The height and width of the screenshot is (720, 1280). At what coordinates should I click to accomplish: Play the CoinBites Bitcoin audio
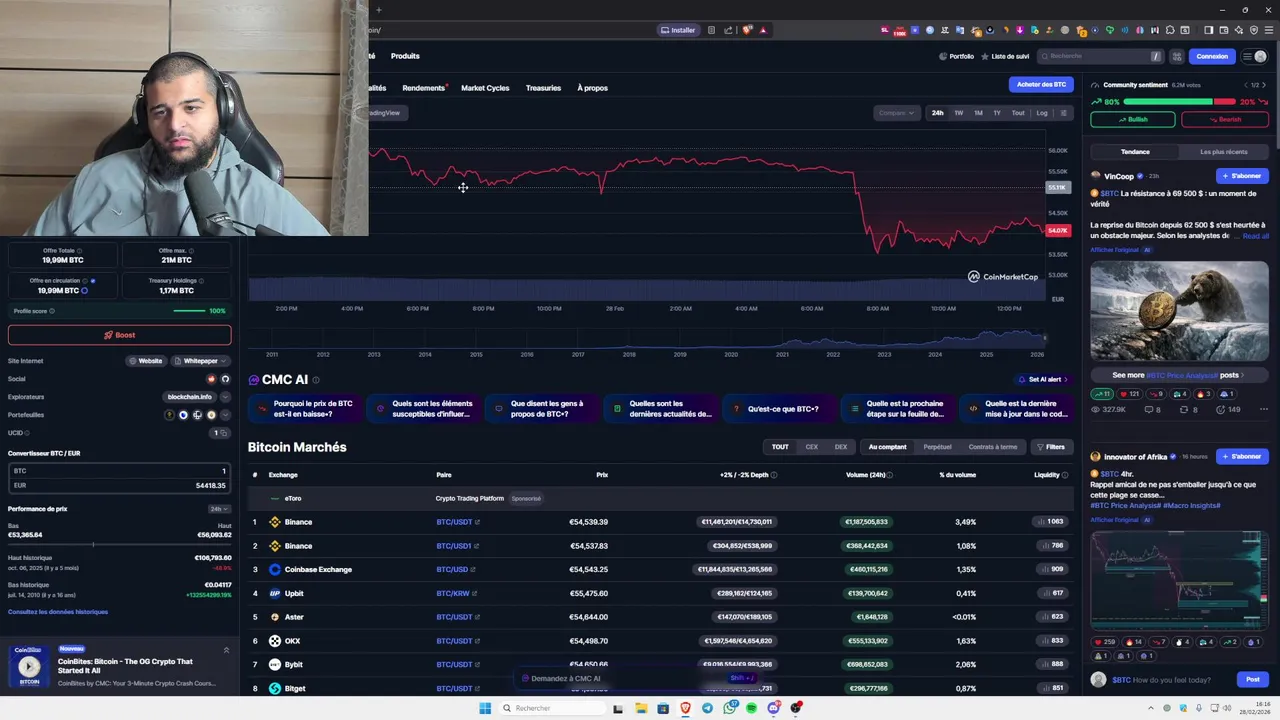pyautogui.click(x=29, y=666)
